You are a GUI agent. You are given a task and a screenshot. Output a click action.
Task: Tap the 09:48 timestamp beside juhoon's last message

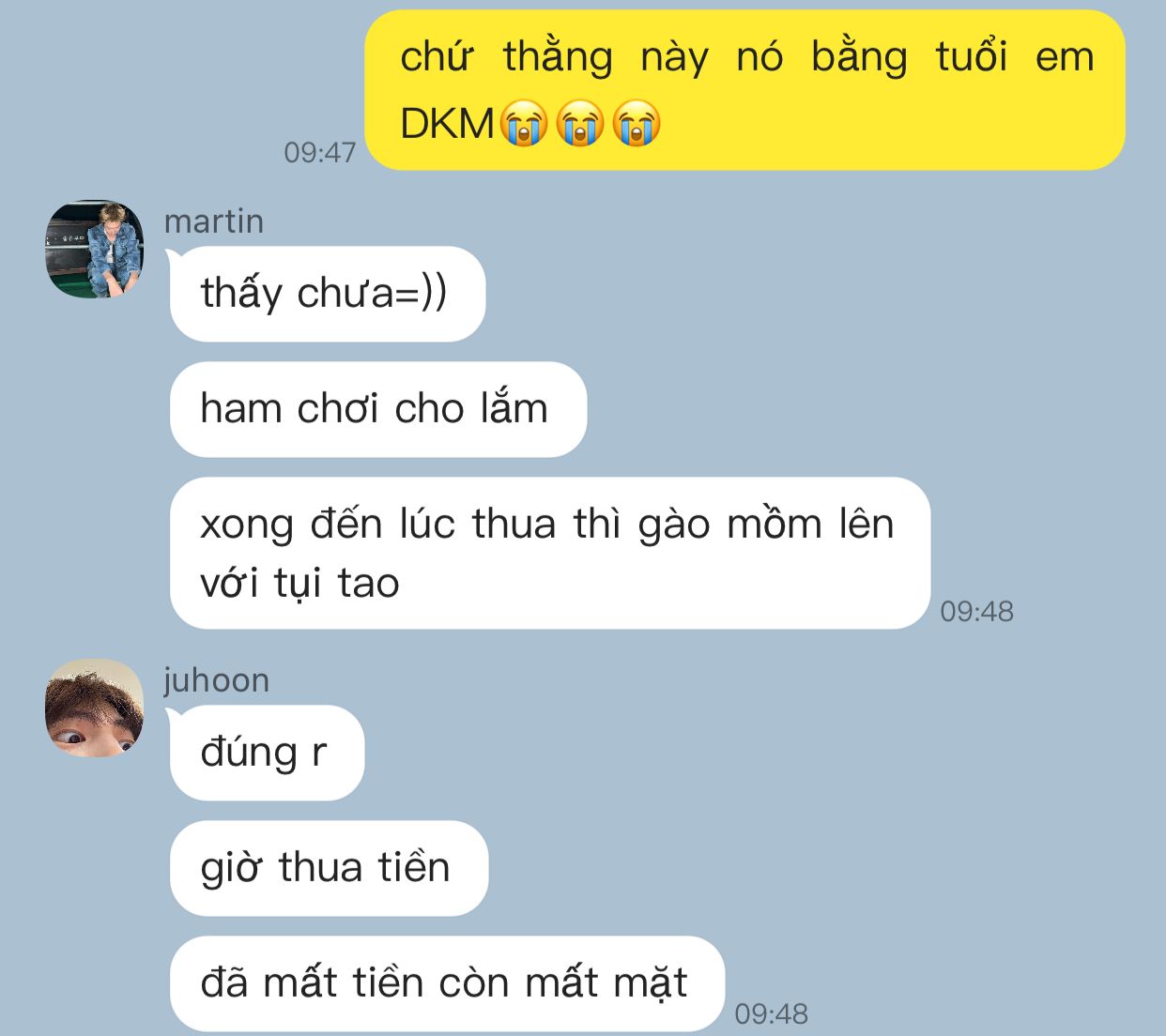point(771,1014)
